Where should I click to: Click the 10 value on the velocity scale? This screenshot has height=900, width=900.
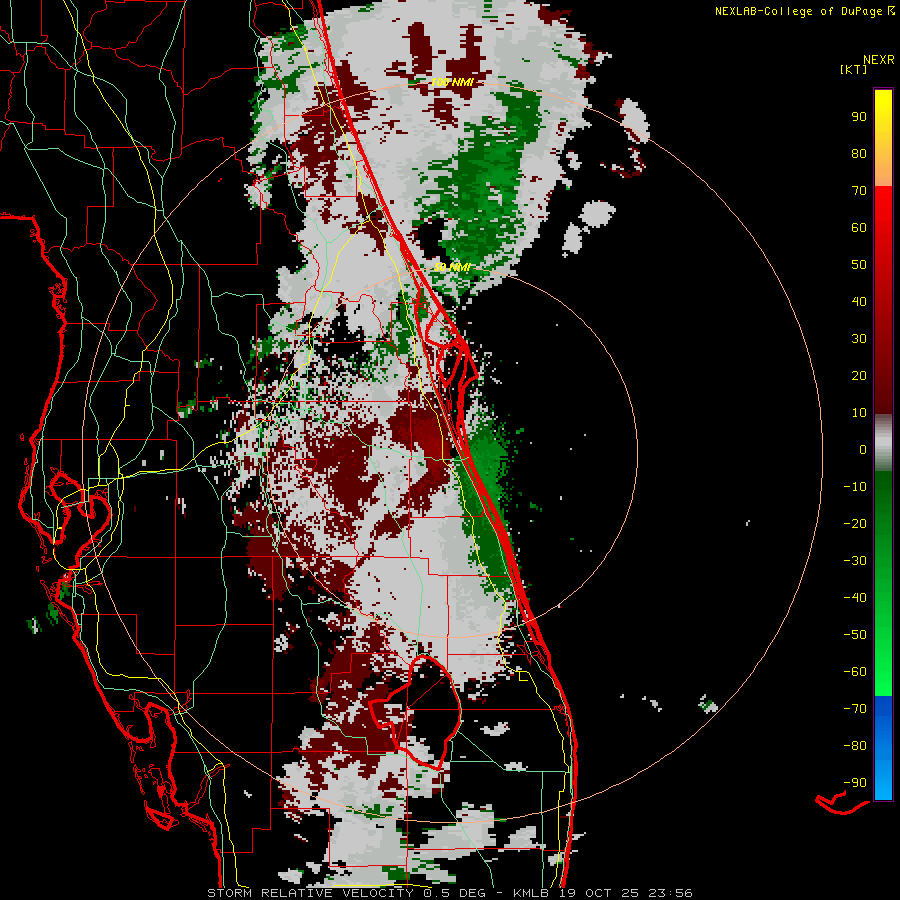[859, 413]
